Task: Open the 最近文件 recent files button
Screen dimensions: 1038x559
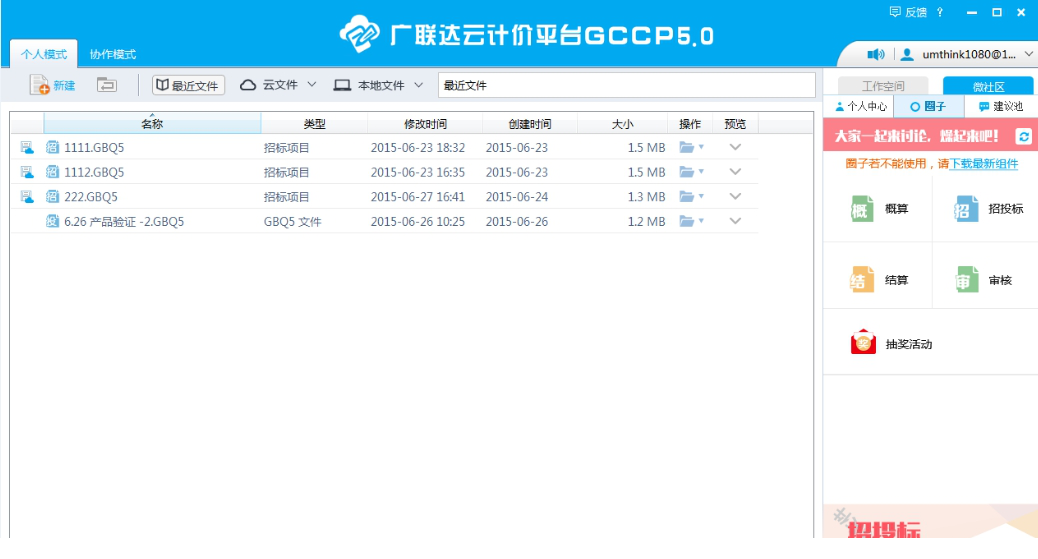Action: point(189,85)
